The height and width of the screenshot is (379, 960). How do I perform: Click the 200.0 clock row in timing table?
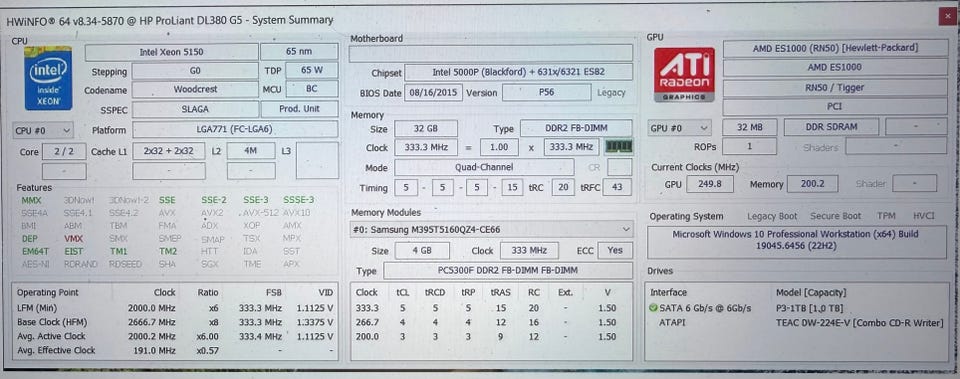[x=490, y=336]
